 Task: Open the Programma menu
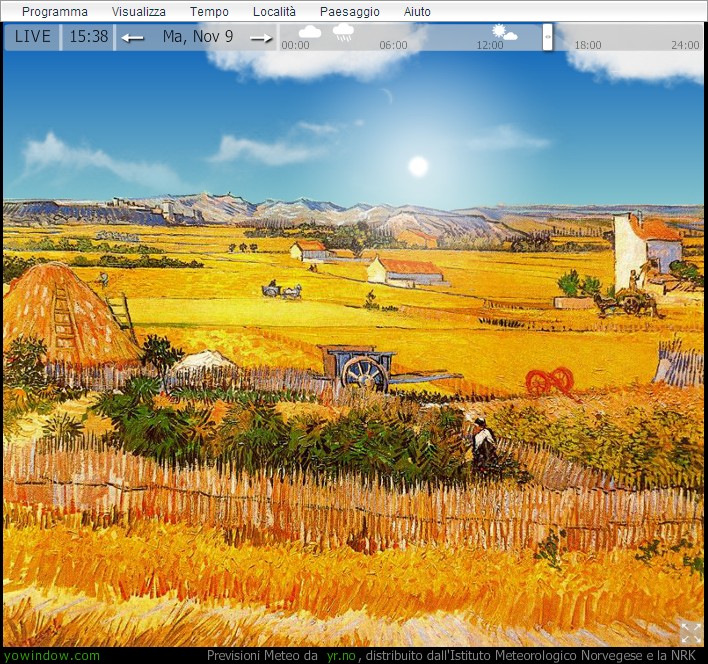coord(55,11)
